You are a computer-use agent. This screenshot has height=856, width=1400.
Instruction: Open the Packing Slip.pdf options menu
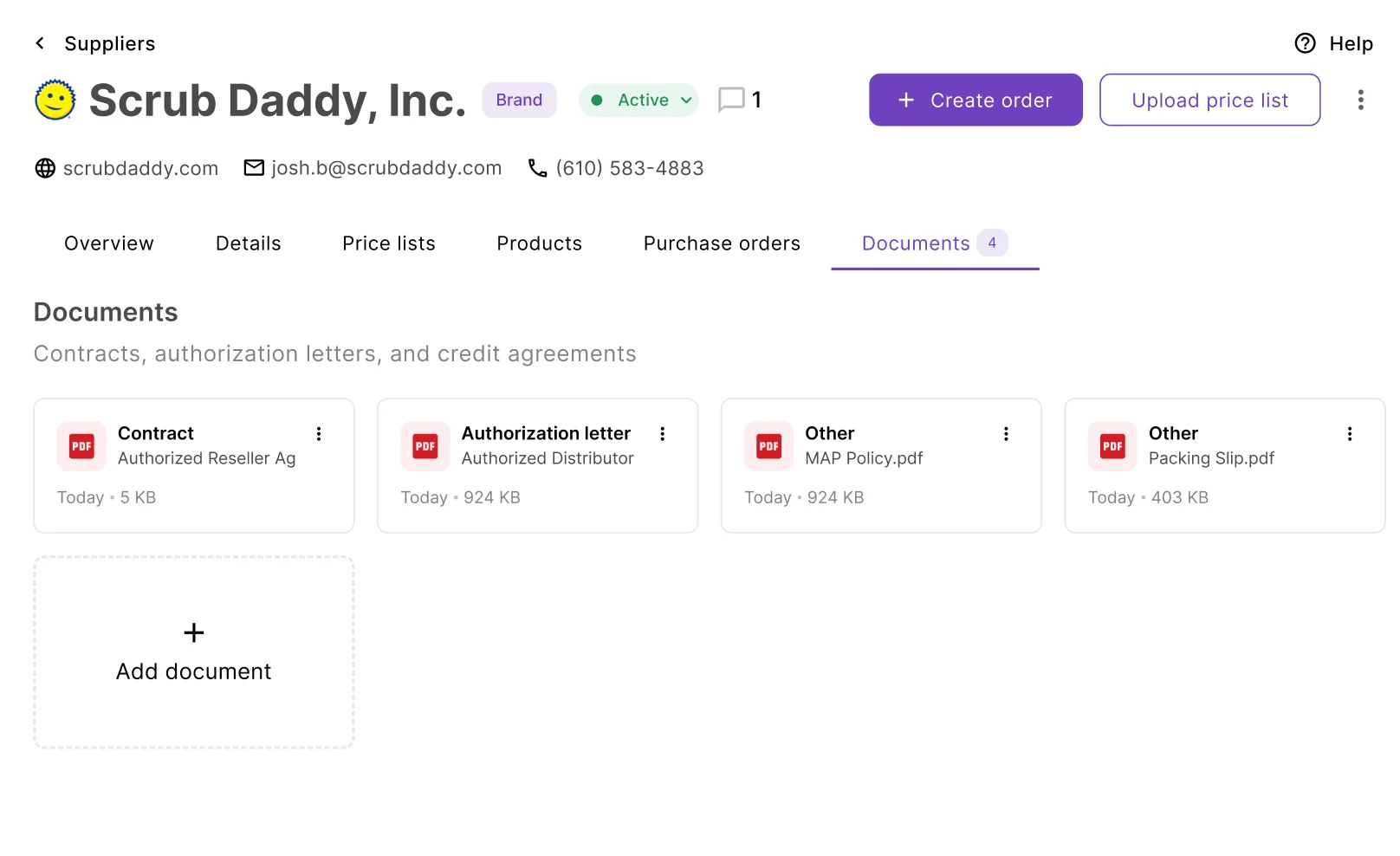pyautogui.click(x=1350, y=434)
